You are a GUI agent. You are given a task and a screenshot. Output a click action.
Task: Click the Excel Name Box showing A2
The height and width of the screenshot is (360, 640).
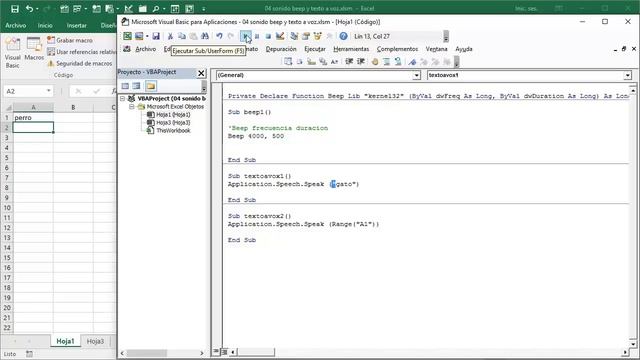28,91
